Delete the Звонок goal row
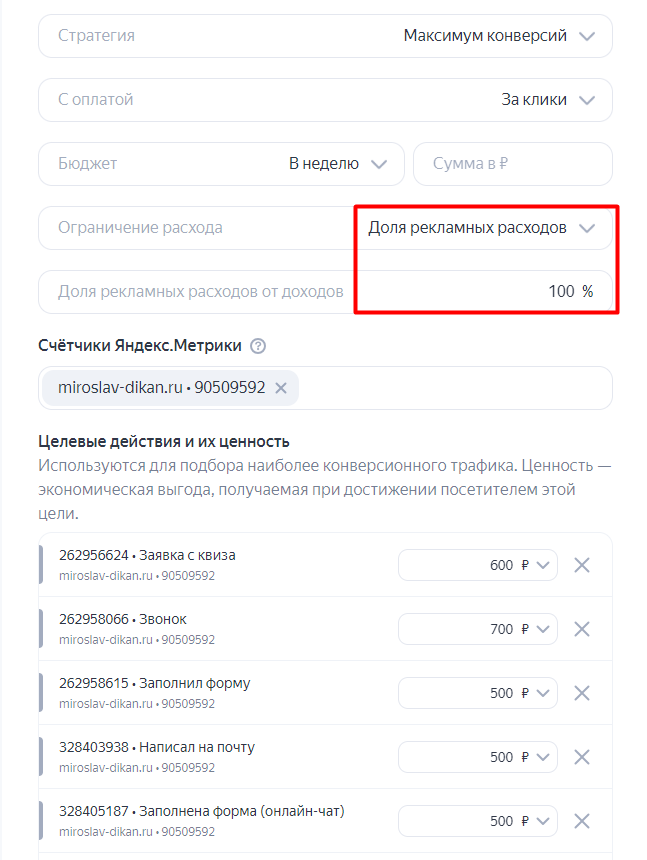 coord(582,629)
